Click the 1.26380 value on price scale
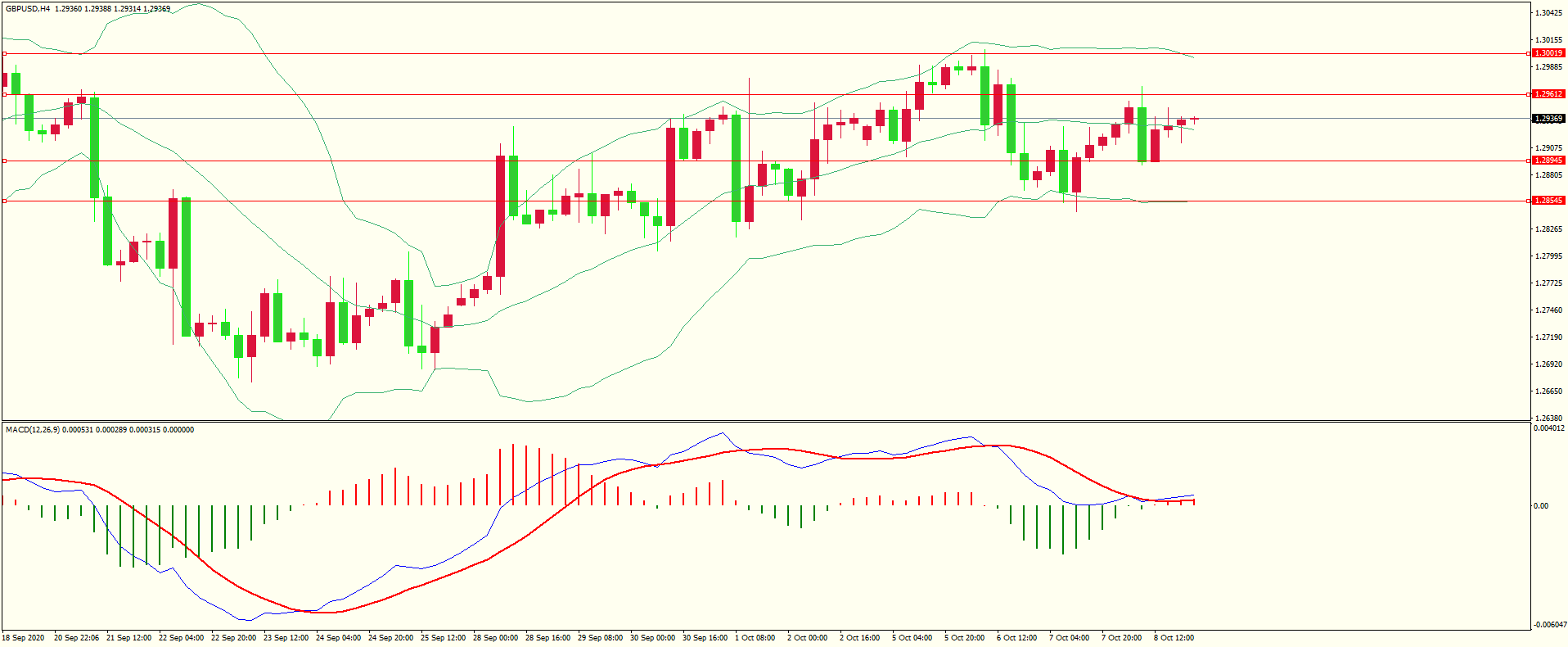 (x=1548, y=418)
